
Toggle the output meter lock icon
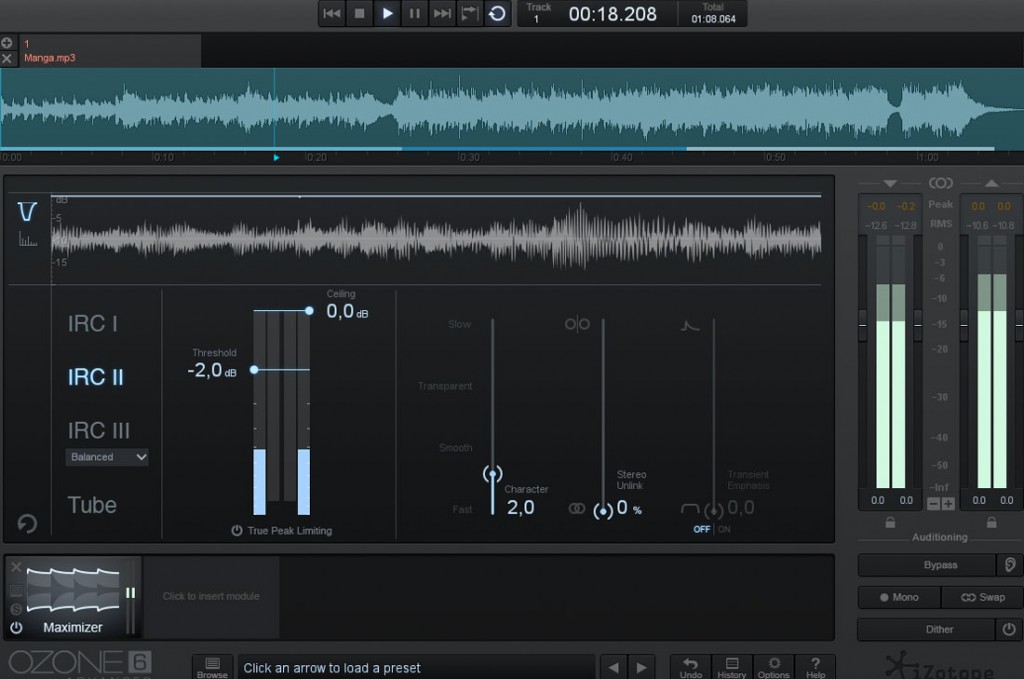click(x=991, y=522)
